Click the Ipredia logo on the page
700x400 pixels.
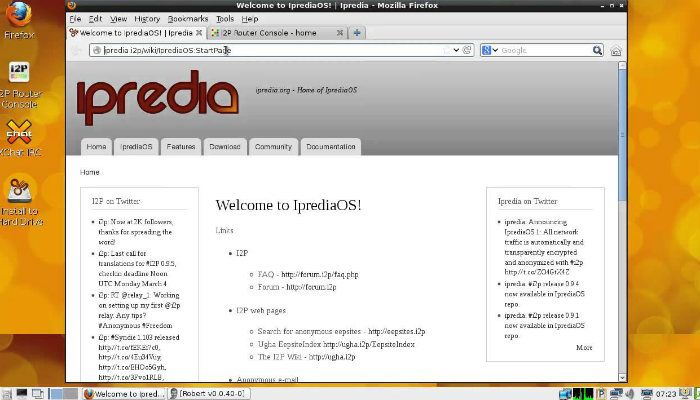click(158, 97)
